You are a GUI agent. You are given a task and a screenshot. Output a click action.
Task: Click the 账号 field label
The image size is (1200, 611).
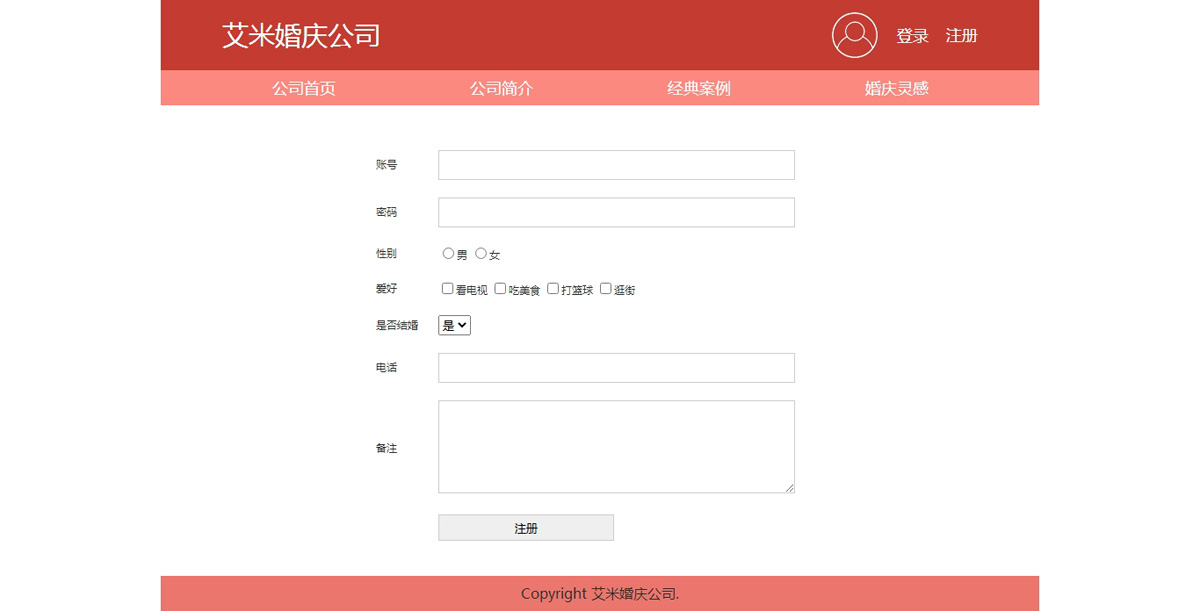386,165
